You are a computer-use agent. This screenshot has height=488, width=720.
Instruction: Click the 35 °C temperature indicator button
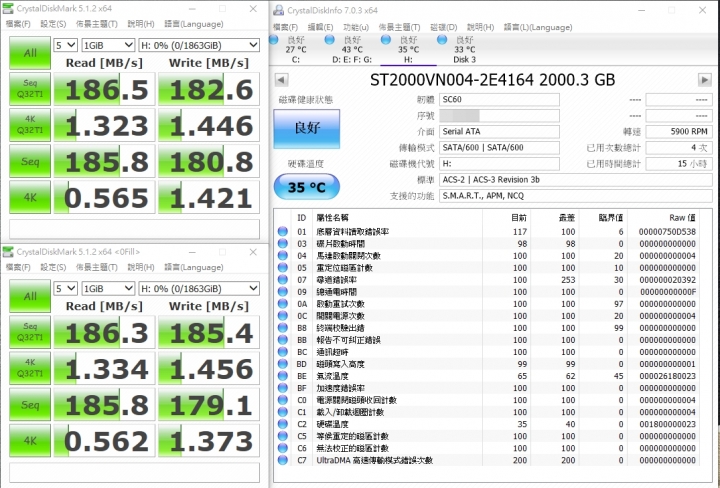tap(307, 187)
